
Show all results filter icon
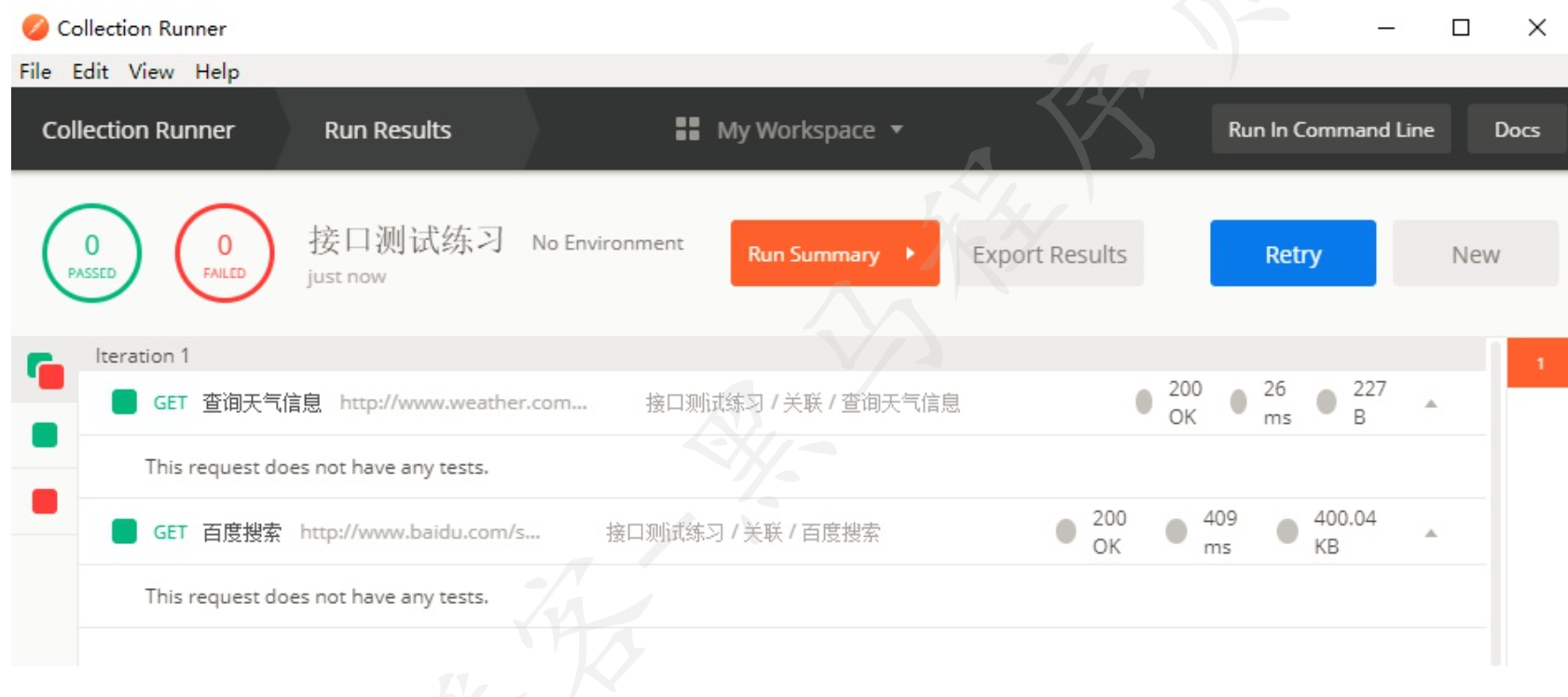coord(45,370)
